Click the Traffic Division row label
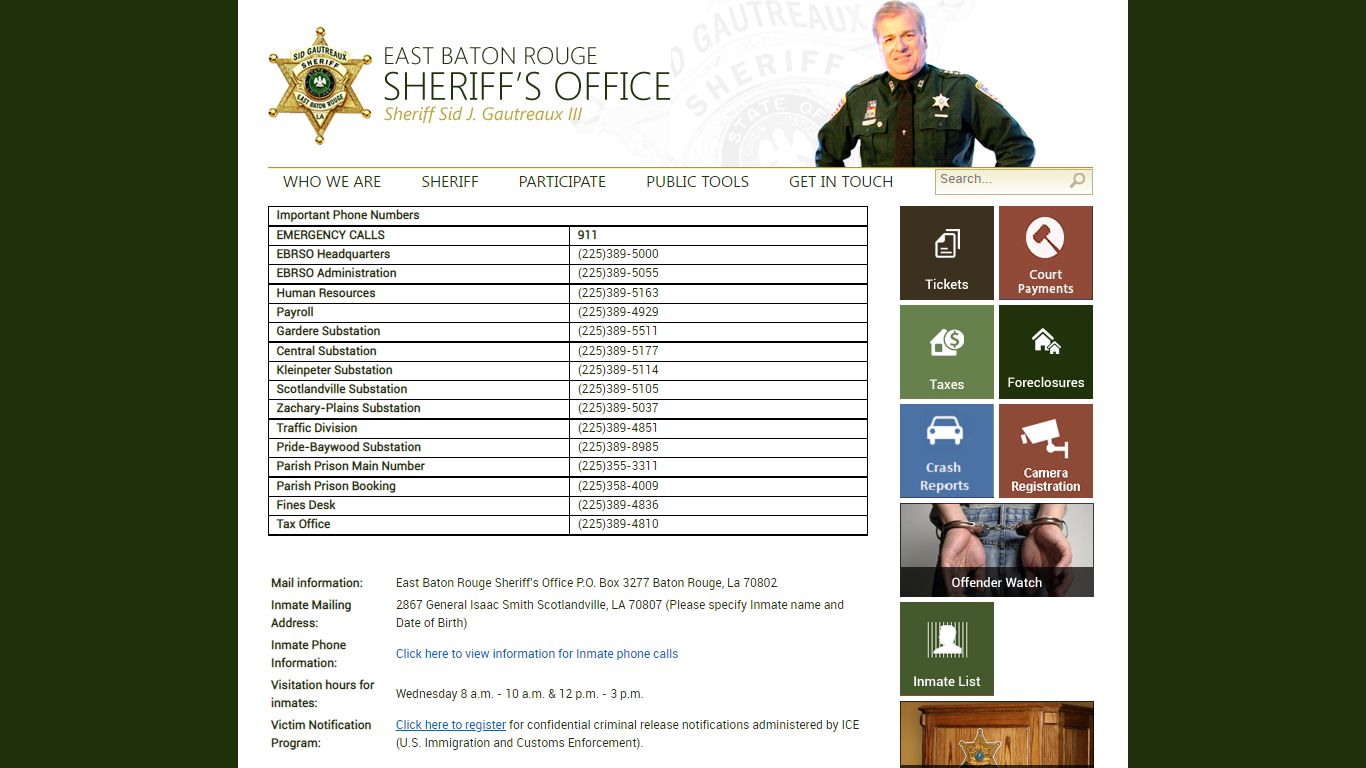Screen dimensions: 1366x768 (317, 428)
